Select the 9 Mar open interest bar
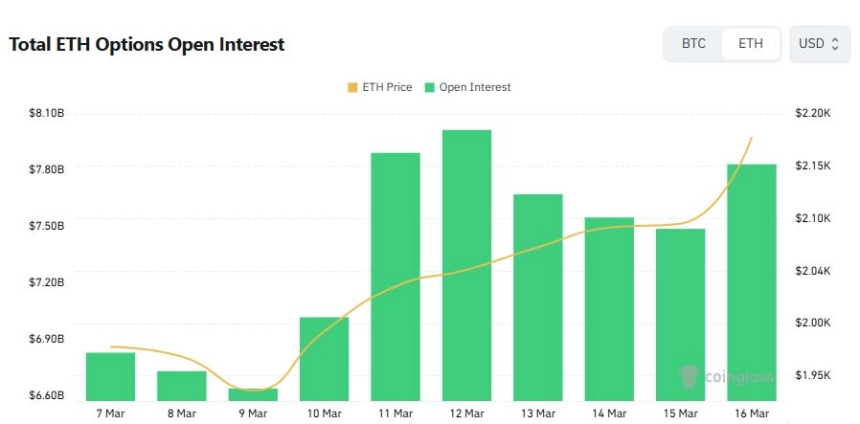 [253, 394]
